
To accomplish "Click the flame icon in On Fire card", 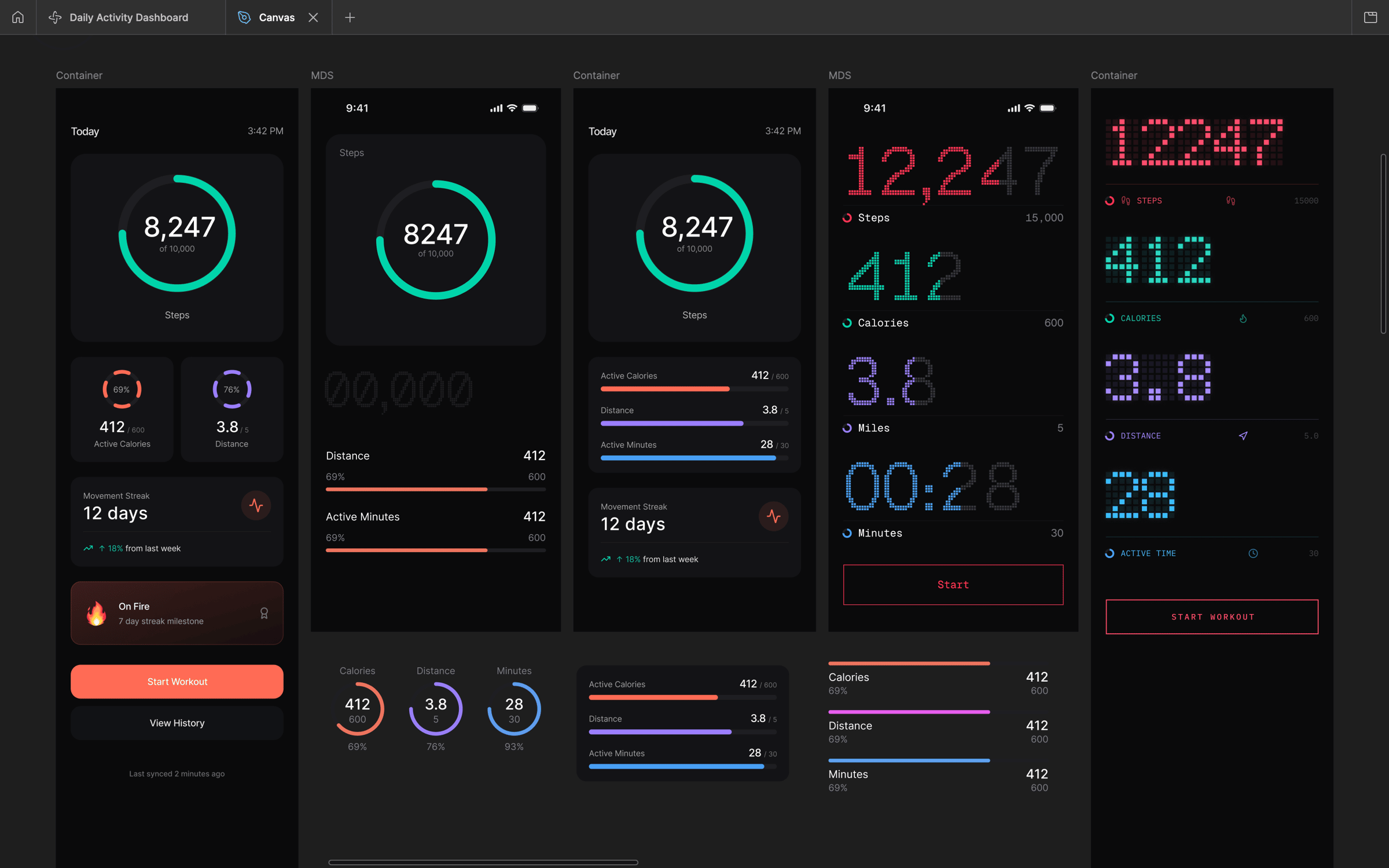I will [x=96, y=613].
